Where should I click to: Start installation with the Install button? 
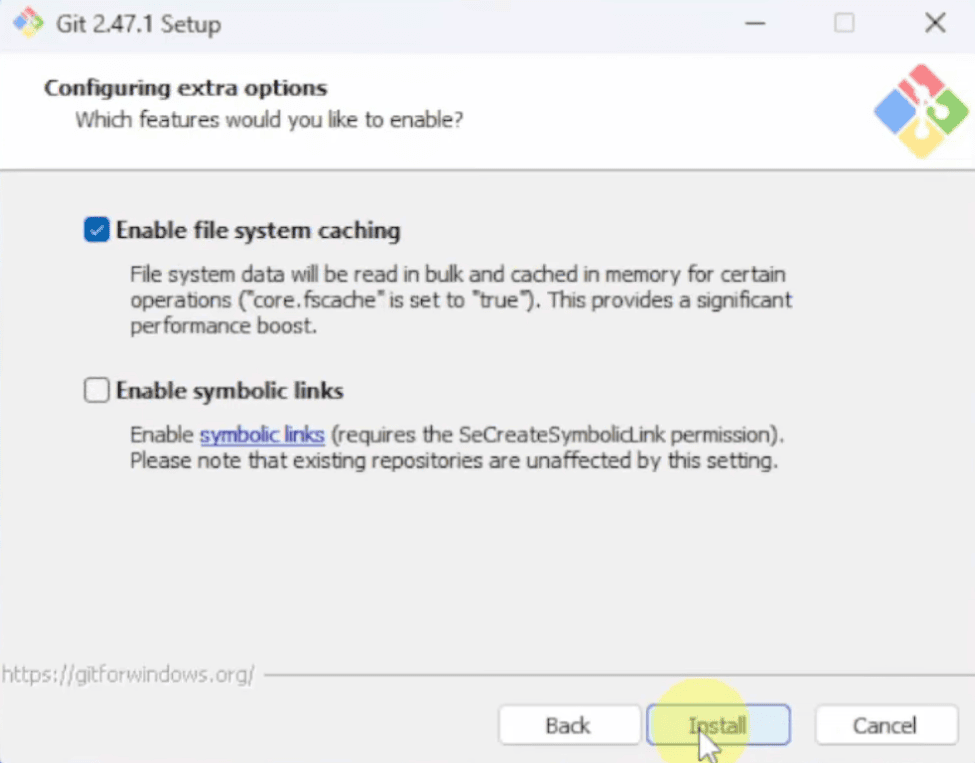pyautogui.click(x=718, y=725)
